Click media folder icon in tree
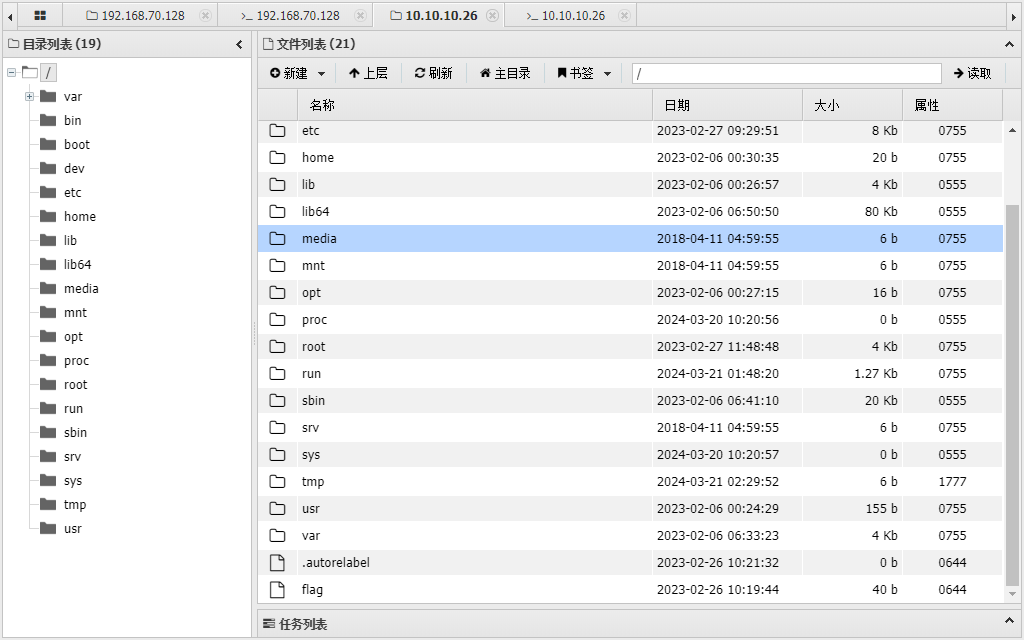Screen dimensions: 1024x640 48,289
